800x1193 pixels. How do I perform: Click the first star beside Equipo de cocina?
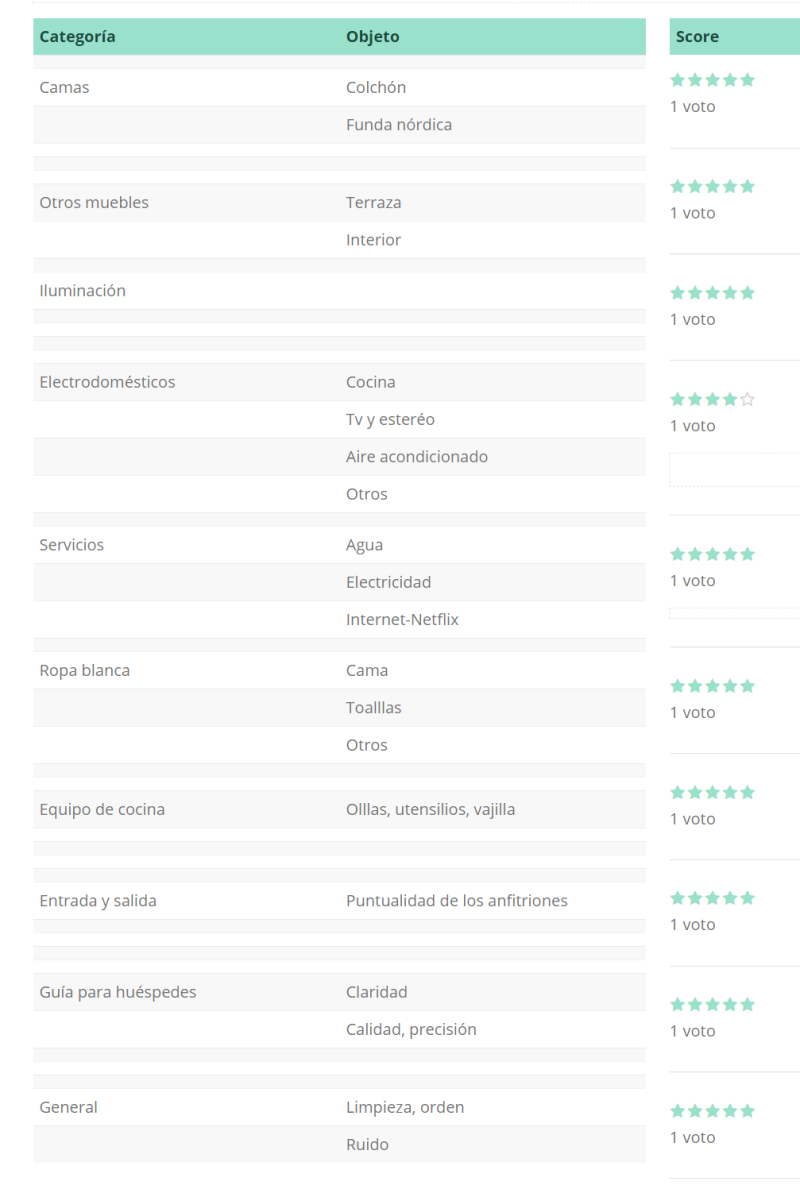(x=678, y=792)
